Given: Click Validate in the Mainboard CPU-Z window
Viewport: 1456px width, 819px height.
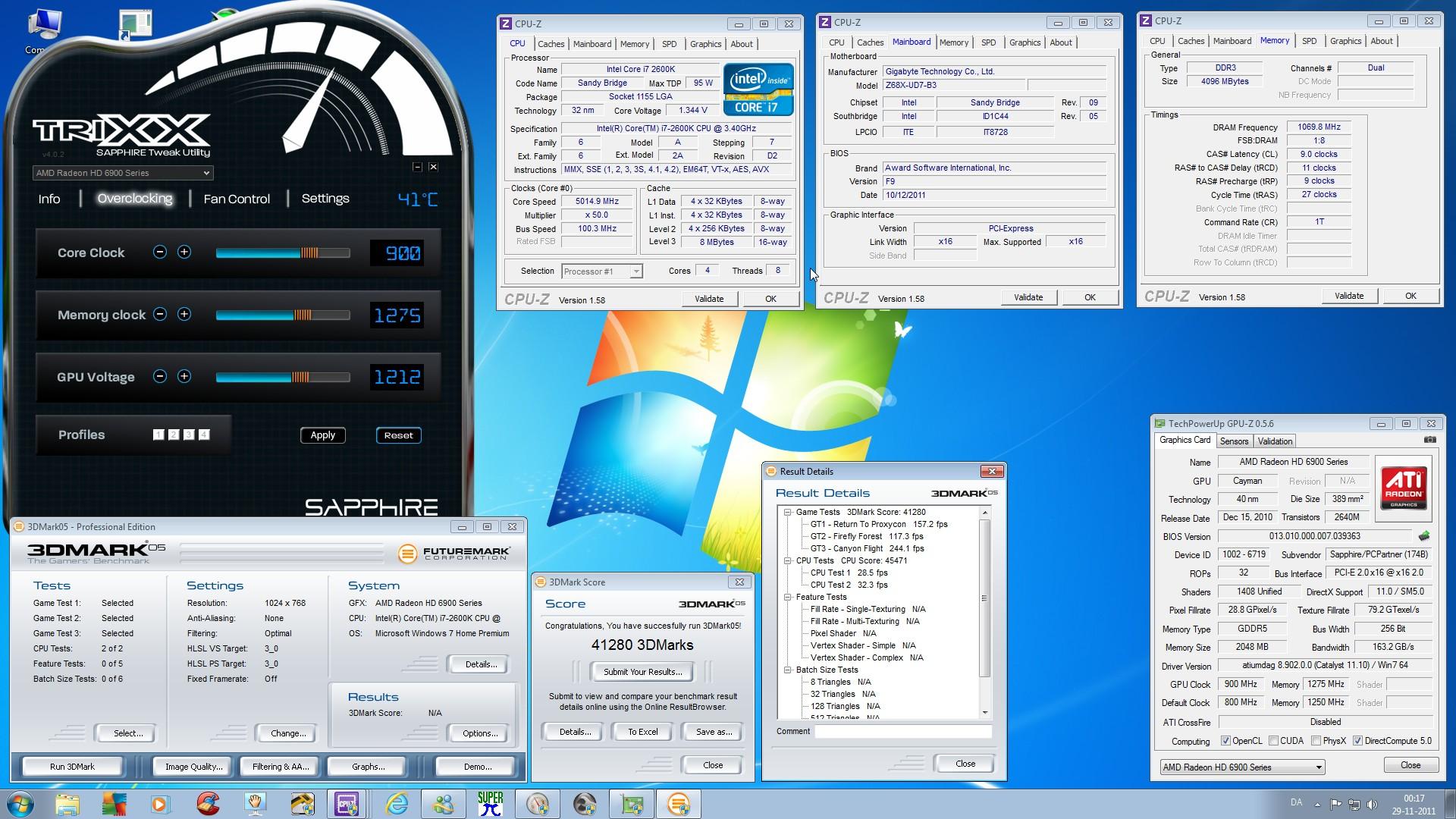Looking at the screenshot, I should click(x=1028, y=297).
